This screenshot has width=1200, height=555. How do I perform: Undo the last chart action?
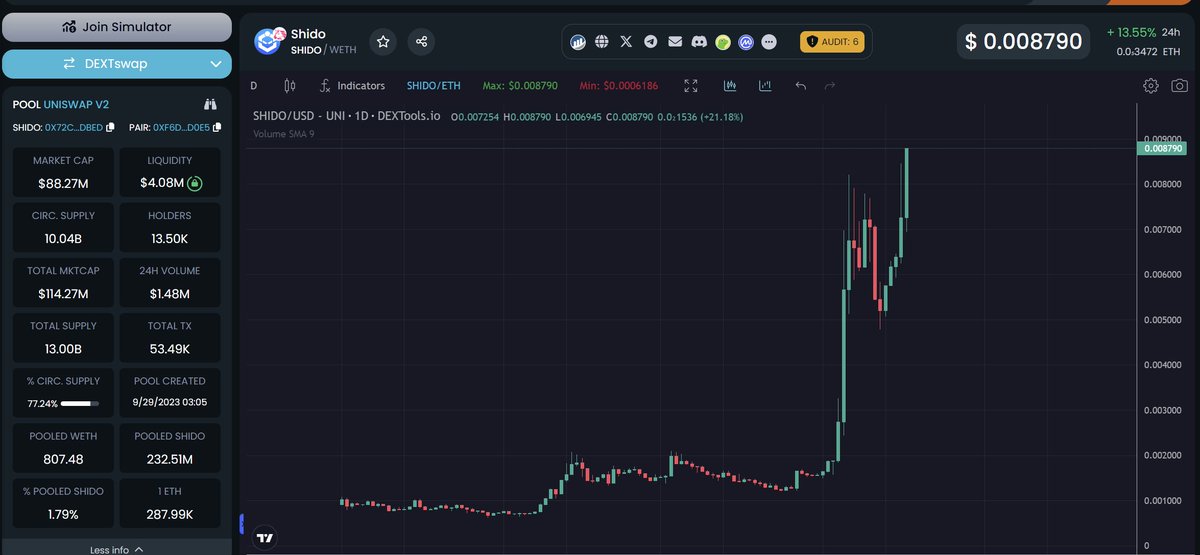pos(800,86)
